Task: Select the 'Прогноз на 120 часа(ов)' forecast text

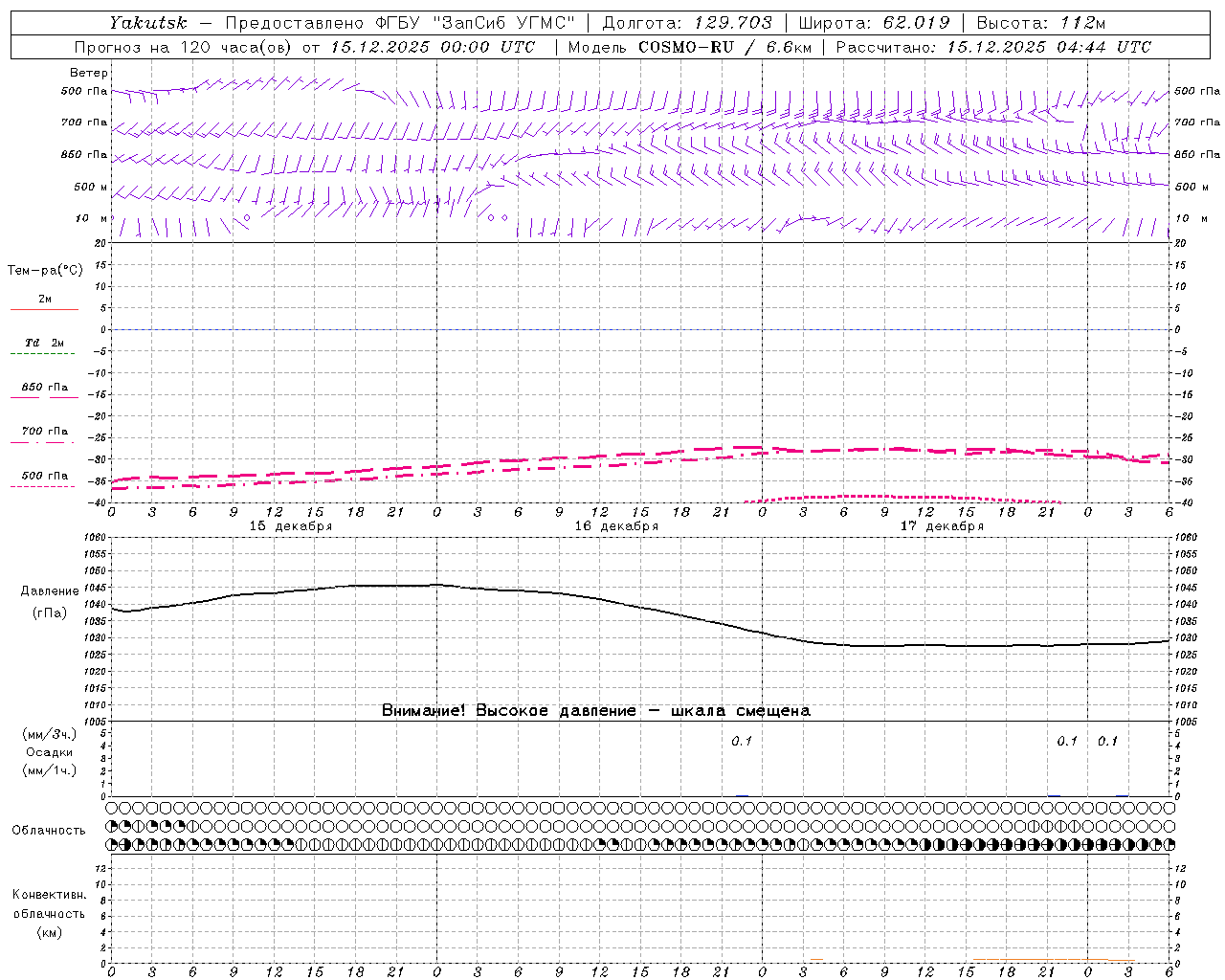Action: coord(184,47)
